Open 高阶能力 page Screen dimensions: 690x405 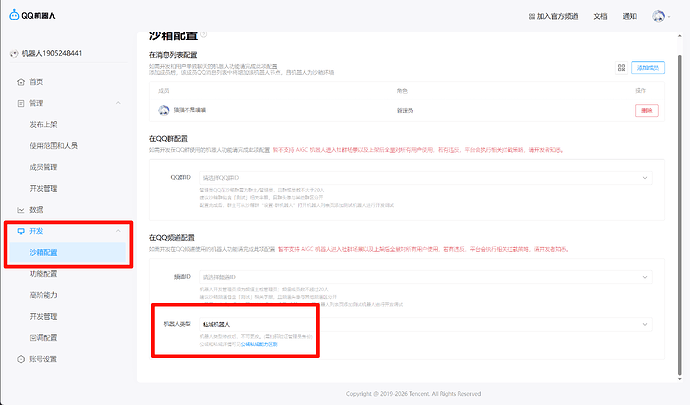pos(43,295)
